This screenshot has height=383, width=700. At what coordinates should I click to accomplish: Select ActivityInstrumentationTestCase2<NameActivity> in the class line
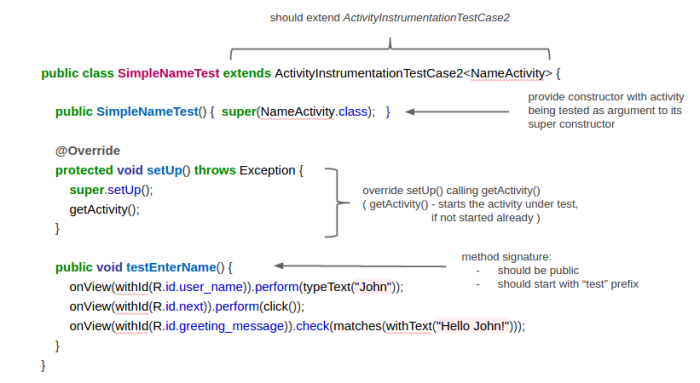tap(413, 73)
